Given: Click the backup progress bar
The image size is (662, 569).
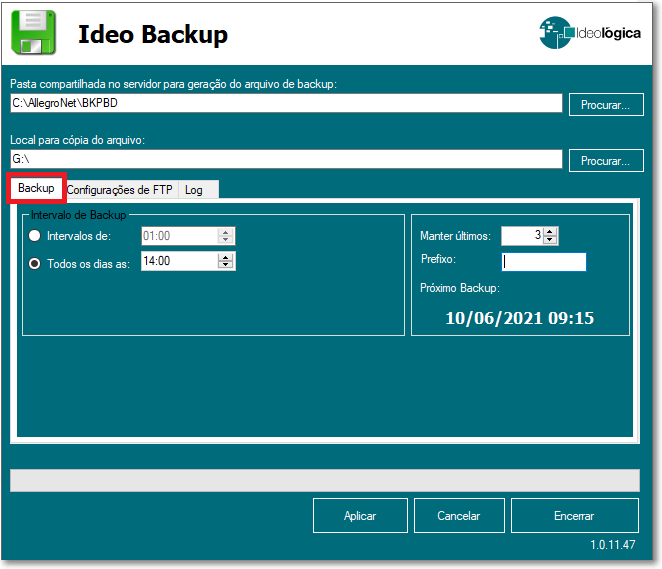Looking at the screenshot, I should point(325,480).
